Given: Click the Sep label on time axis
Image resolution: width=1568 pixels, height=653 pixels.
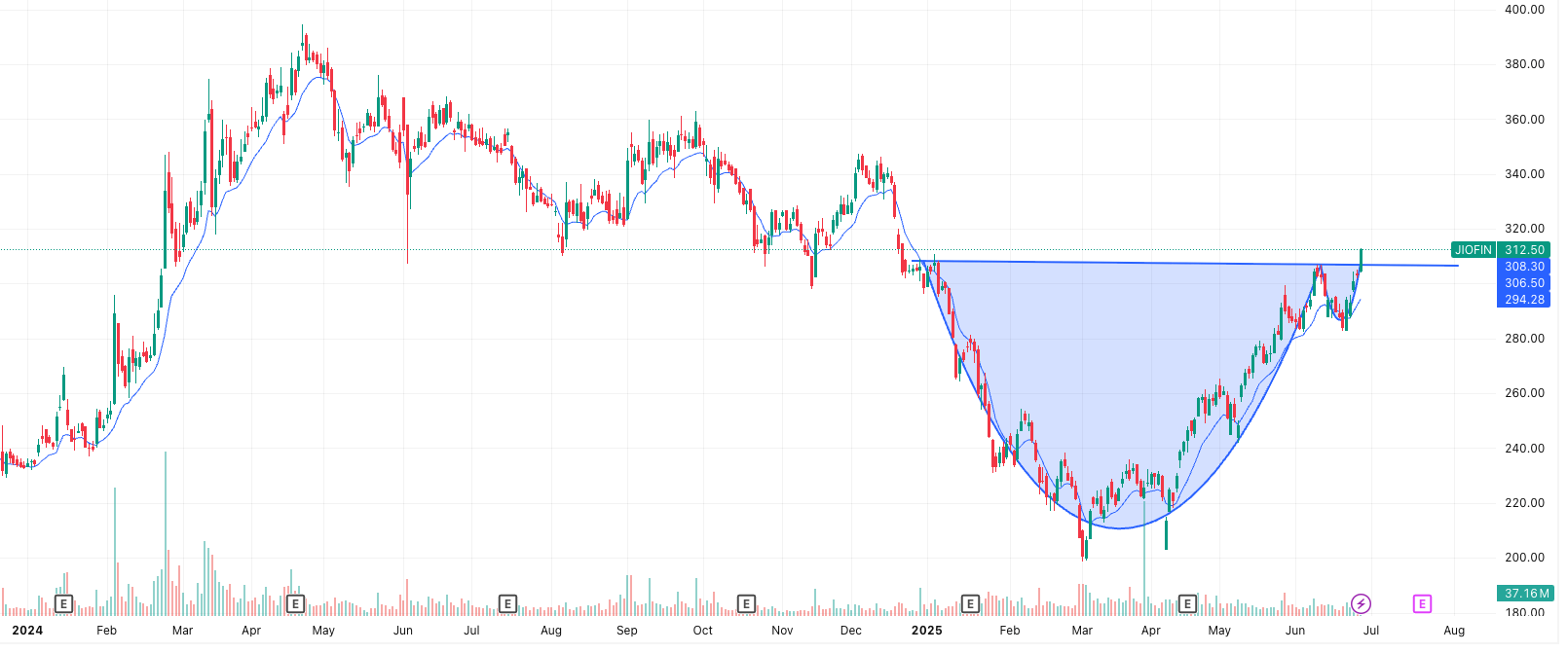Looking at the screenshot, I should [x=627, y=631].
